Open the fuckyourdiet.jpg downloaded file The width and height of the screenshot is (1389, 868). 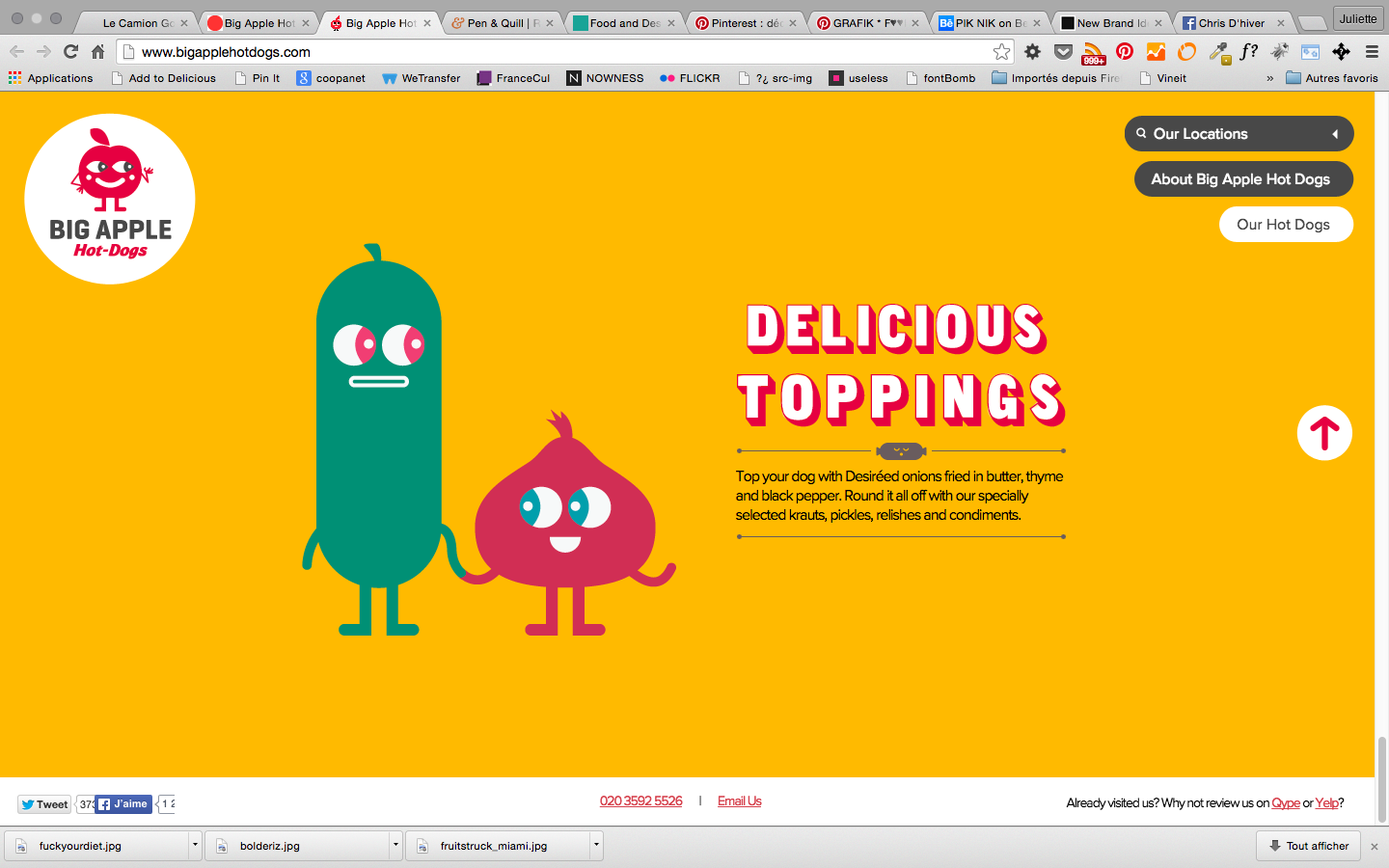[x=96, y=846]
